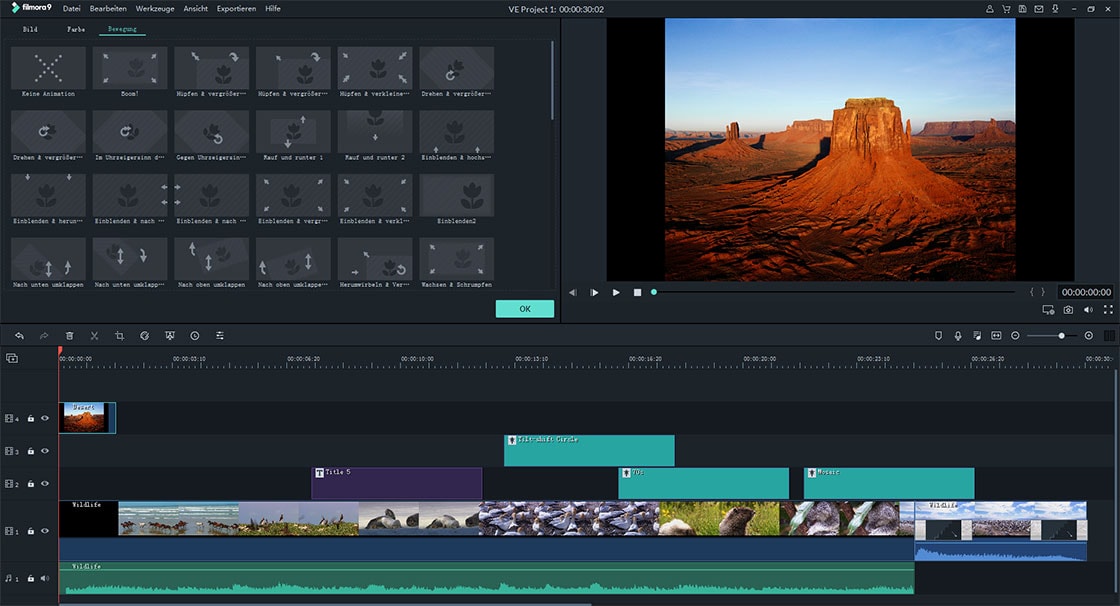Hide video track 4 with eye icon
Image resolution: width=1120 pixels, height=606 pixels.
(45, 418)
